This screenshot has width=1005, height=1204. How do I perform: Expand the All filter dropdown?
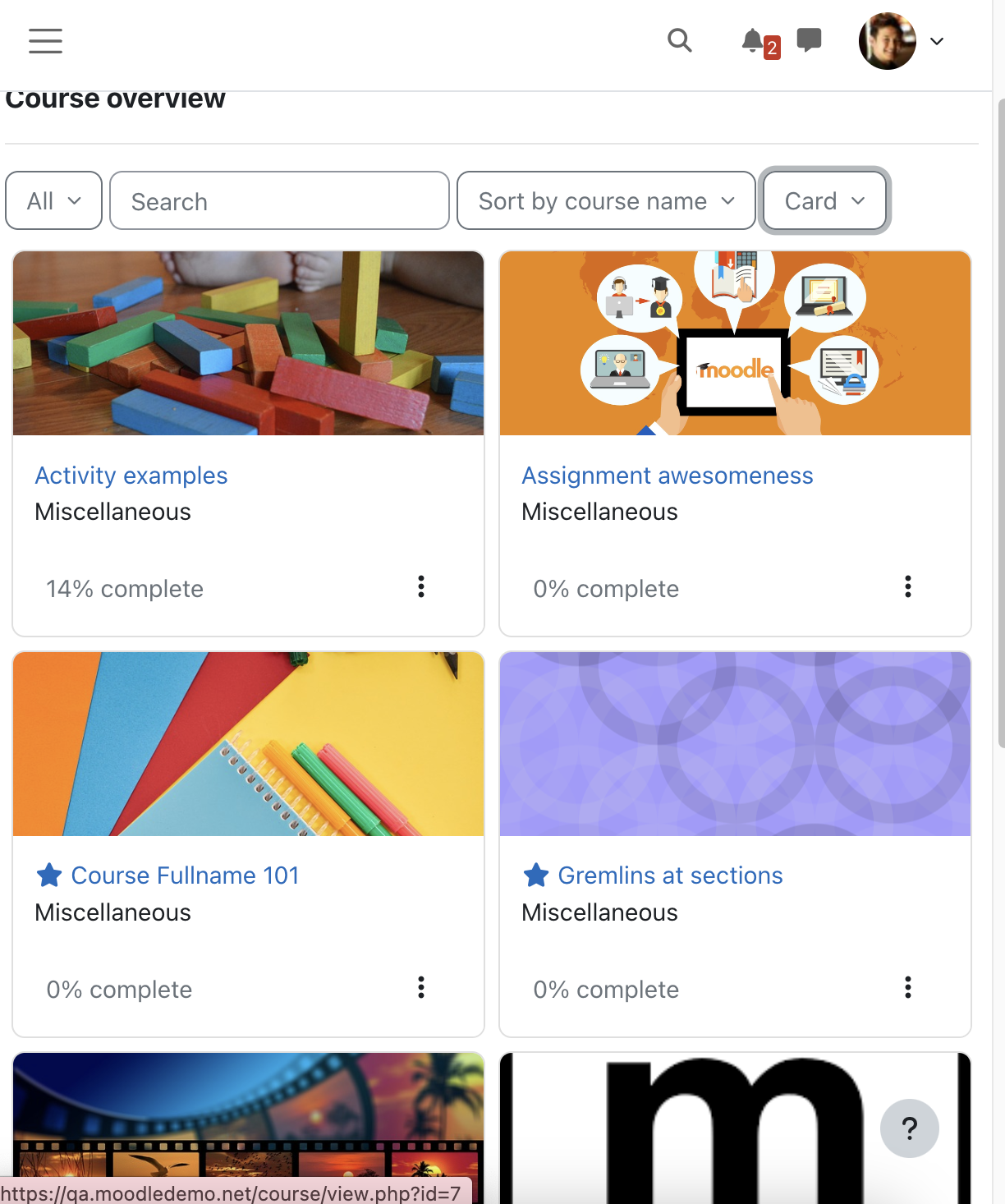[x=54, y=200]
